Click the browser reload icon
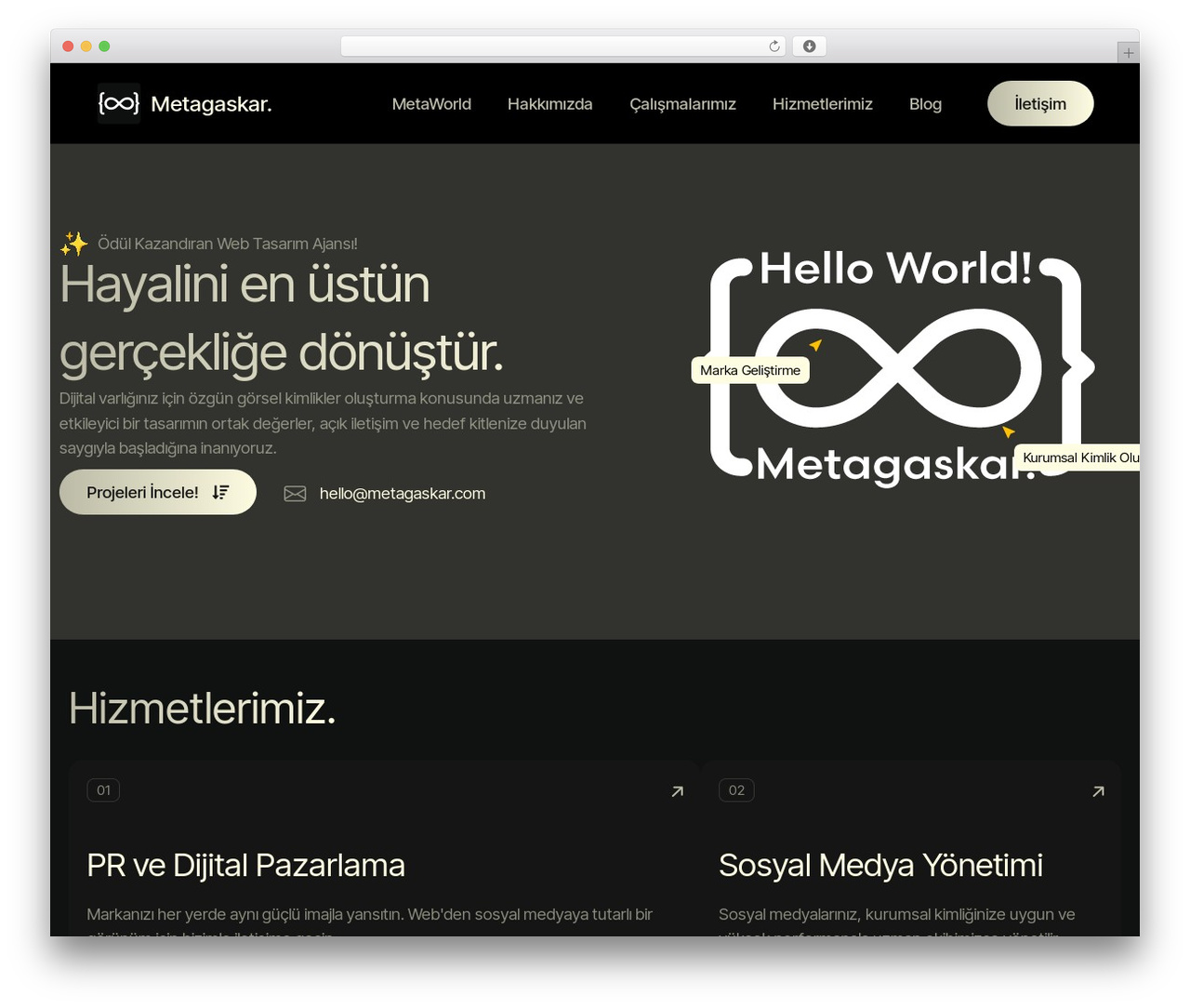Viewport: 1190px width, 1008px height. 774,46
